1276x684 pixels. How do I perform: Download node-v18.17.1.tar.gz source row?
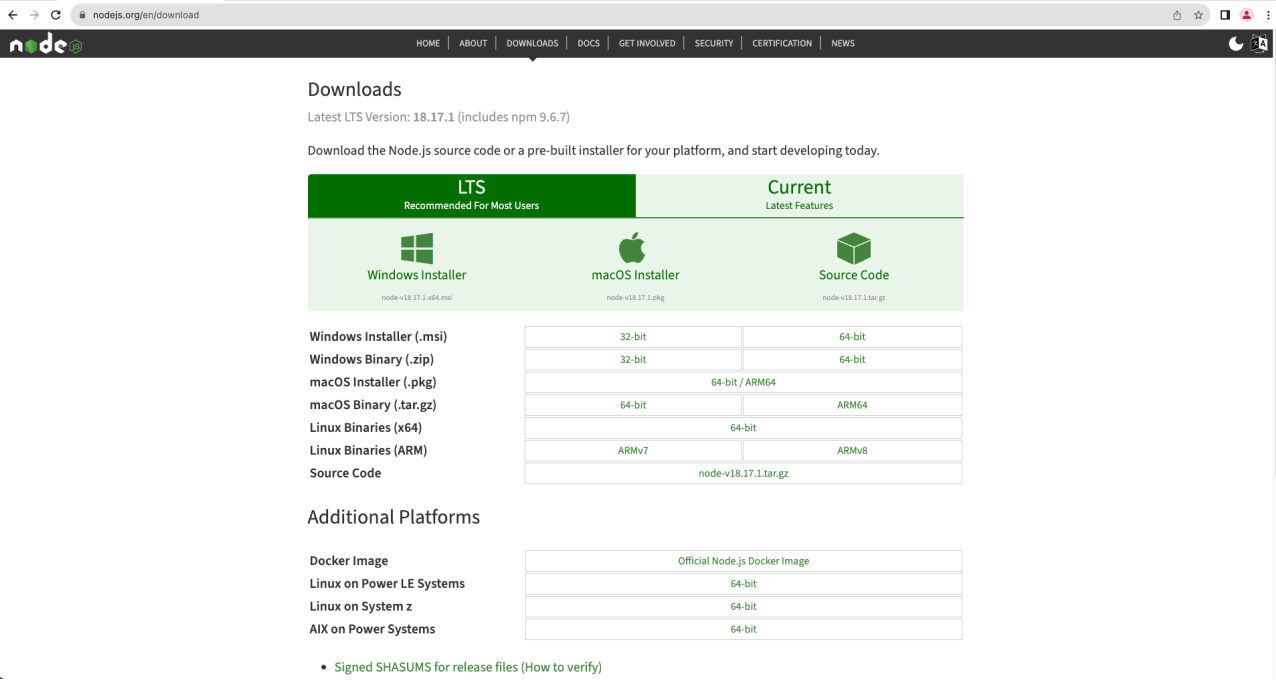[x=743, y=473]
